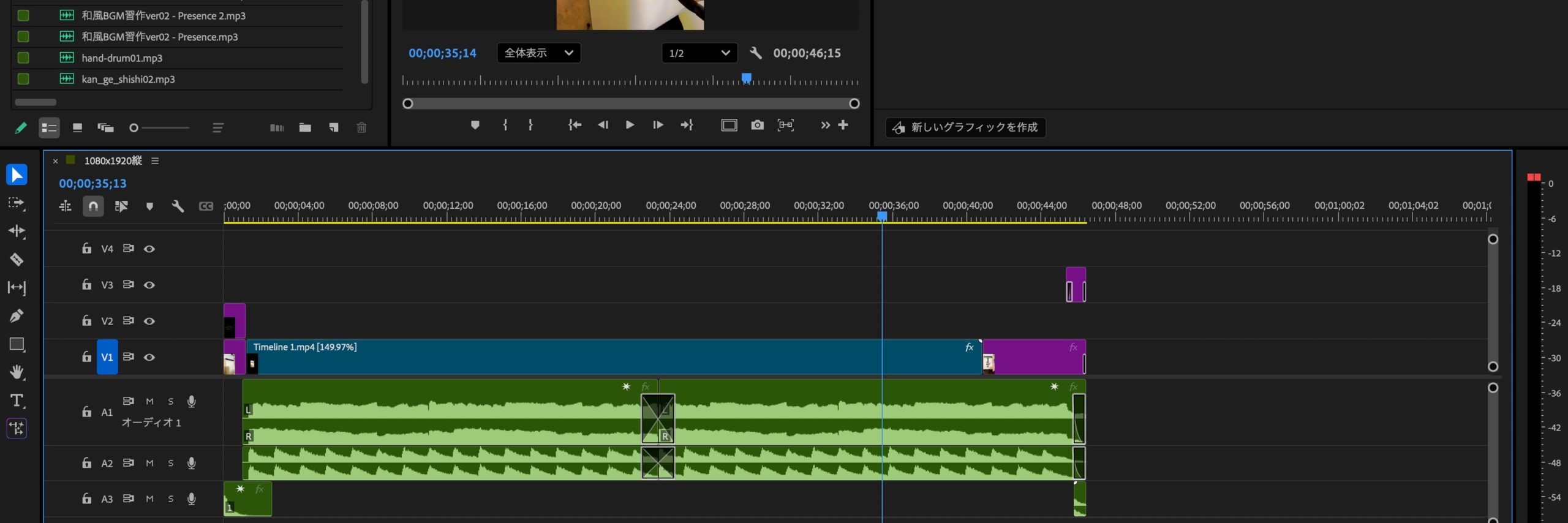
Task: Hide the V3 track output
Action: click(149, 285)
